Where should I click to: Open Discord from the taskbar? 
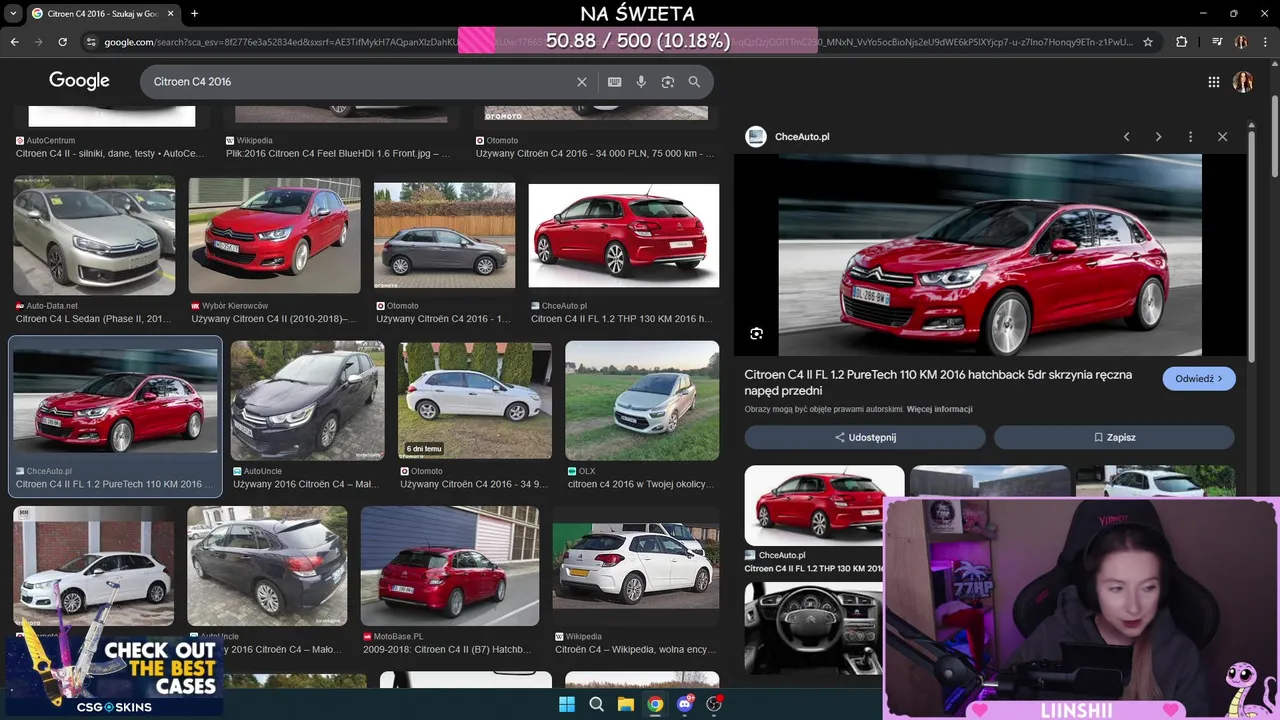click(685, 704)
